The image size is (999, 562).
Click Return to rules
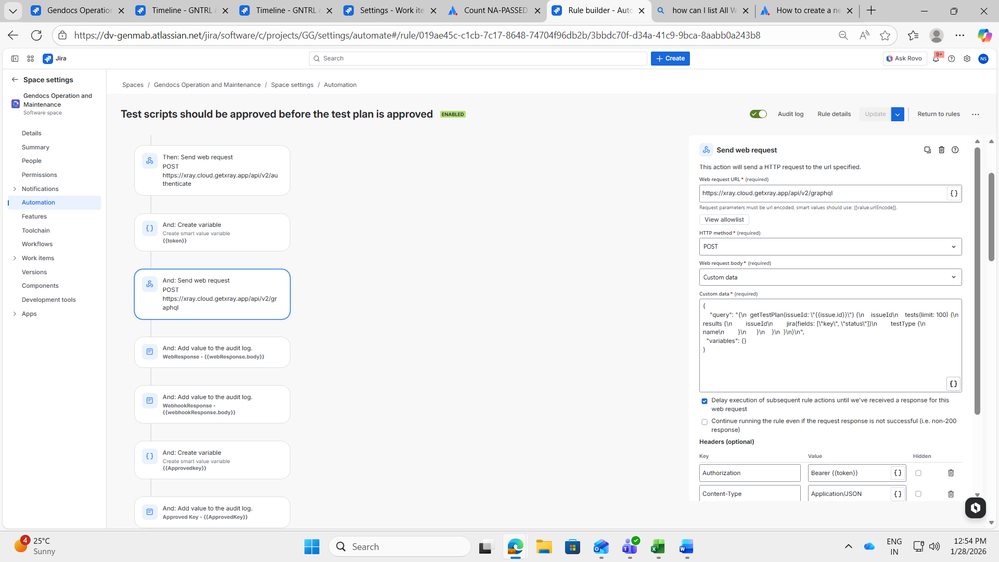click(x=938, y=114)
